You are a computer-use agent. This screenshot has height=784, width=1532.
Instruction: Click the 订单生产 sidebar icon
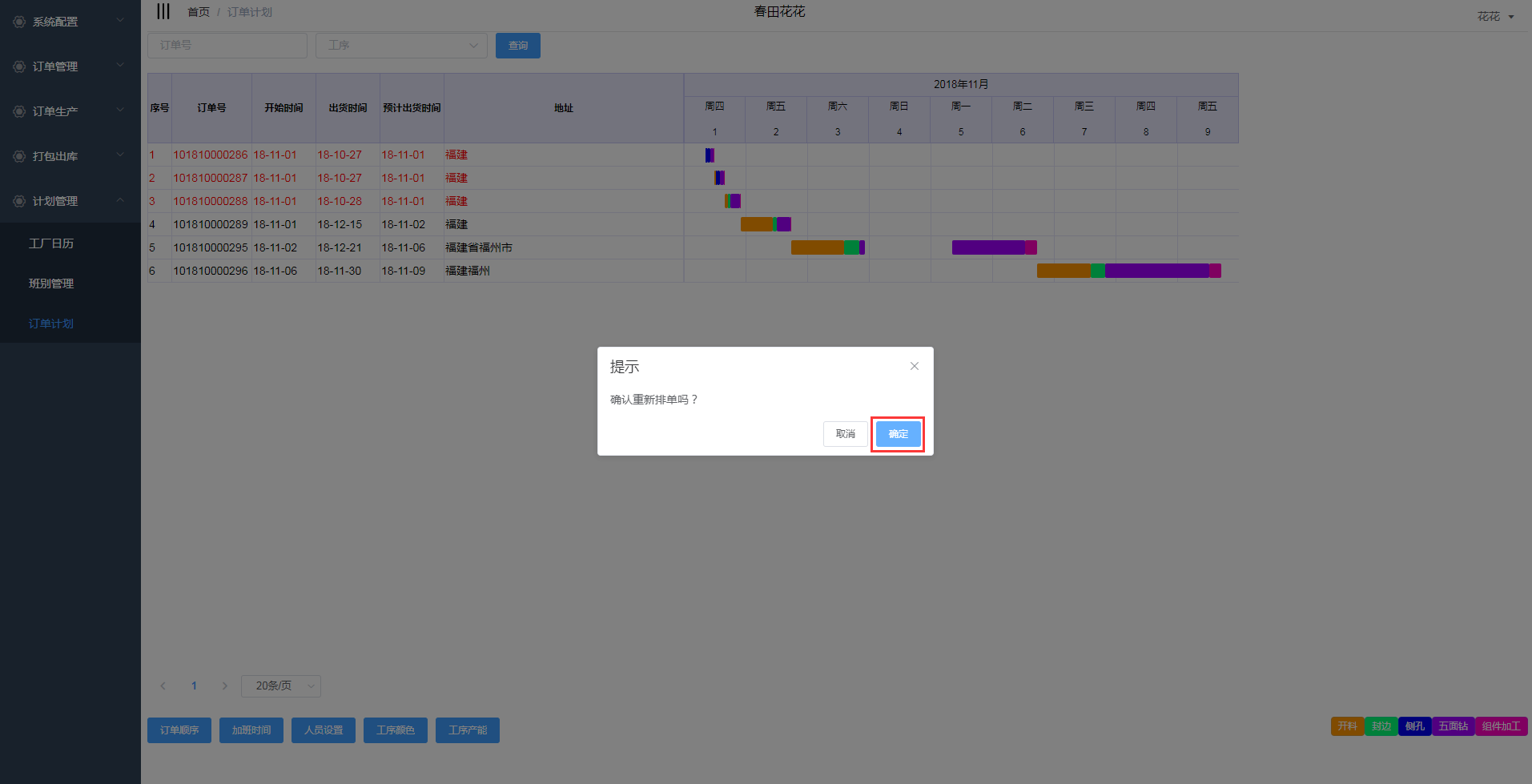click(19, 111)
